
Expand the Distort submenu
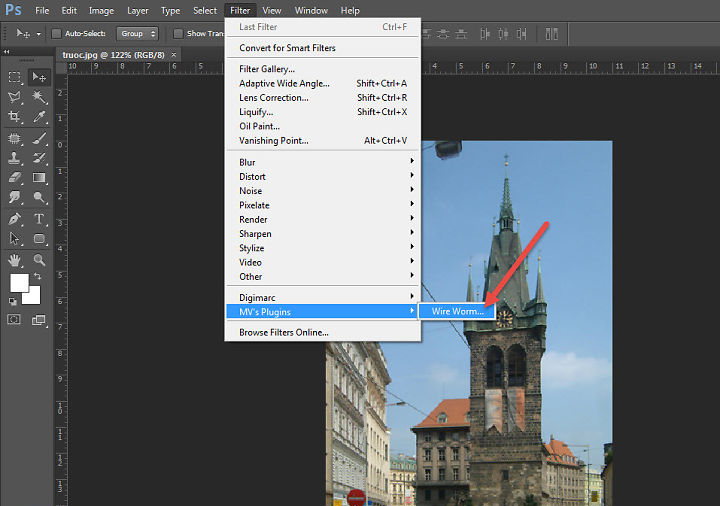[322, 176]
